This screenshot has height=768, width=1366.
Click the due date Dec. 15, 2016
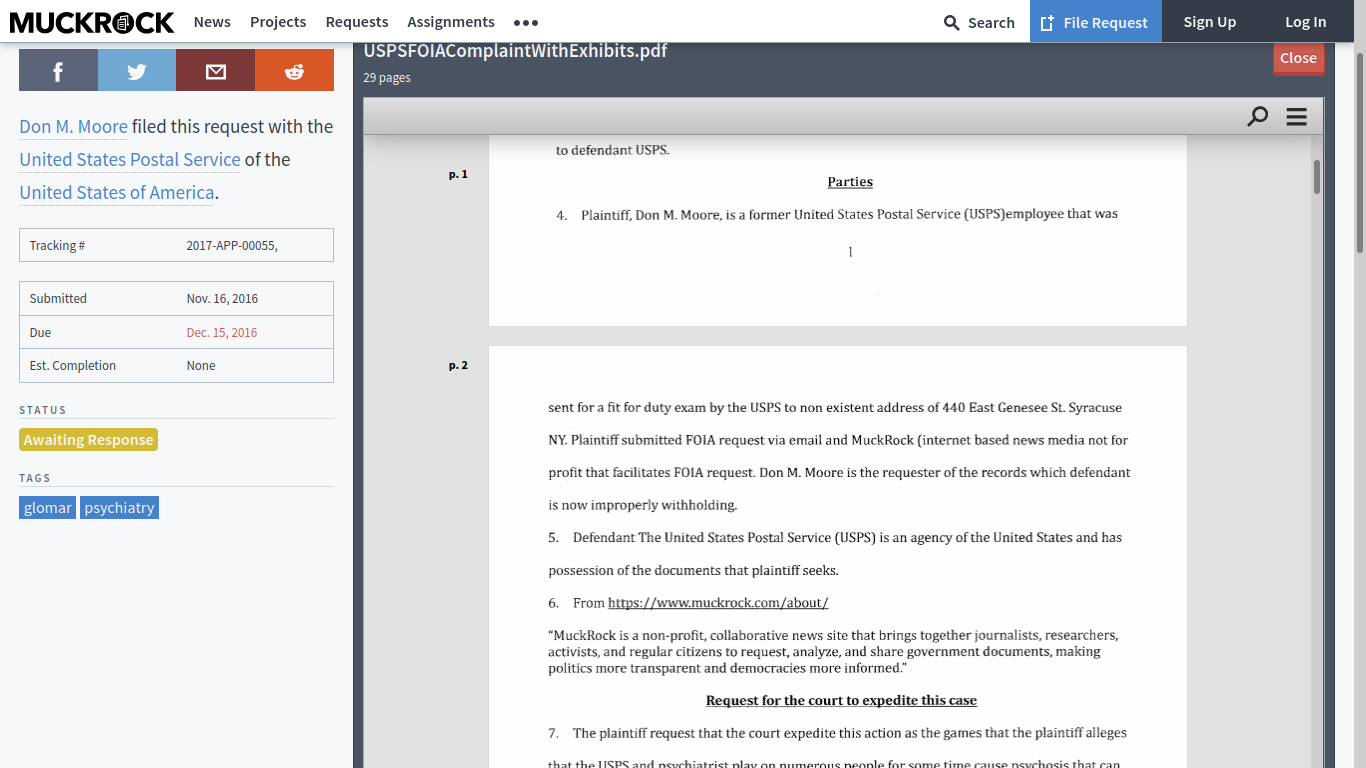click(222, 333)
